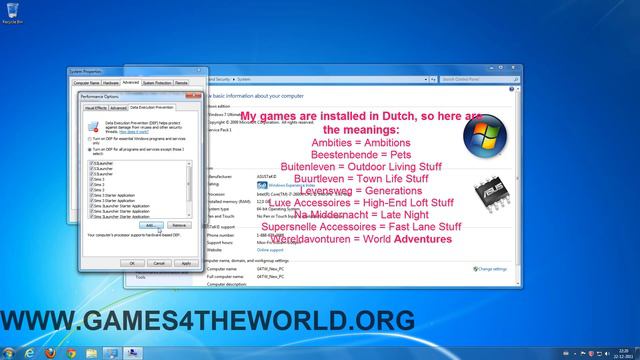Switch to Advanced tab in Performance Options
Image resolution: width=640 pixels, height=360 pixels.
click(118, 108)
